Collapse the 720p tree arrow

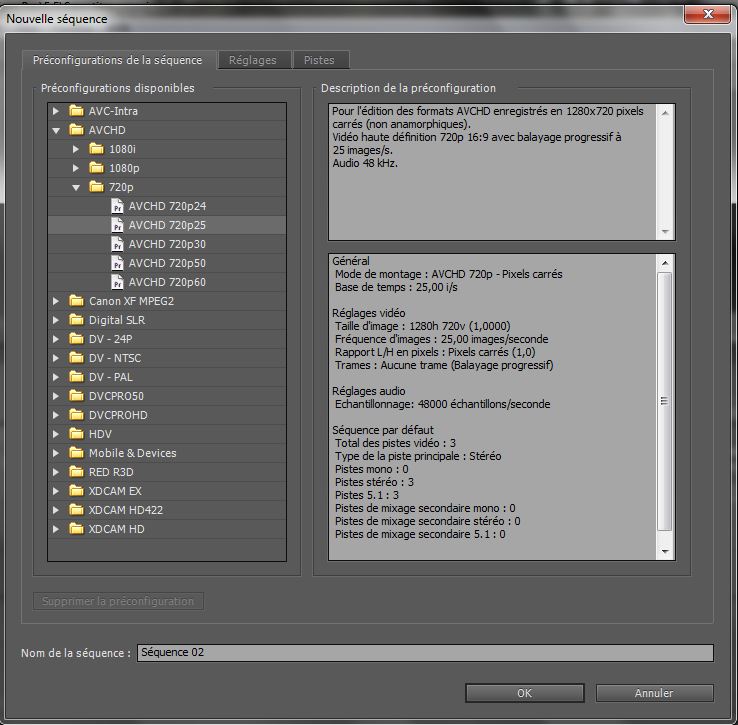[76, 187]
